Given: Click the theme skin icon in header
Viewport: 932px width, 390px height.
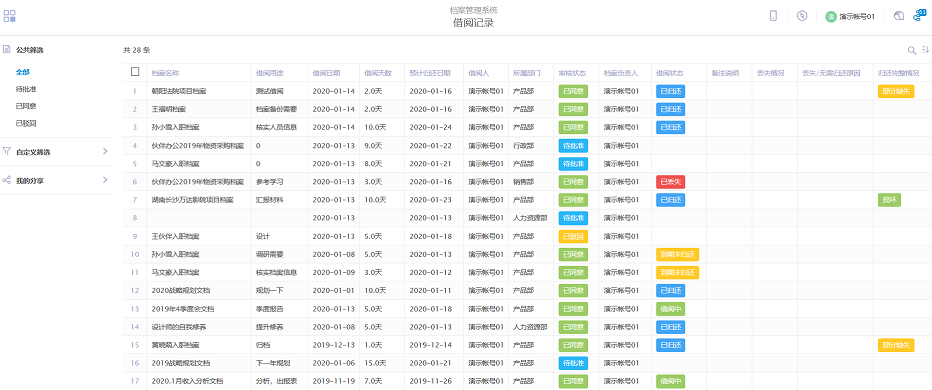Looking at the screenshot, I should pyautogui.click(x=899, y=16).
